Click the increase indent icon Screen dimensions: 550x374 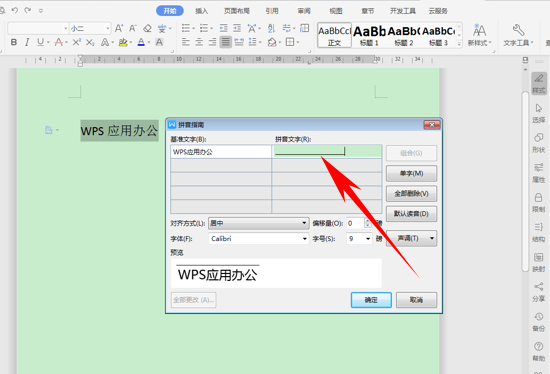point(237,28)
